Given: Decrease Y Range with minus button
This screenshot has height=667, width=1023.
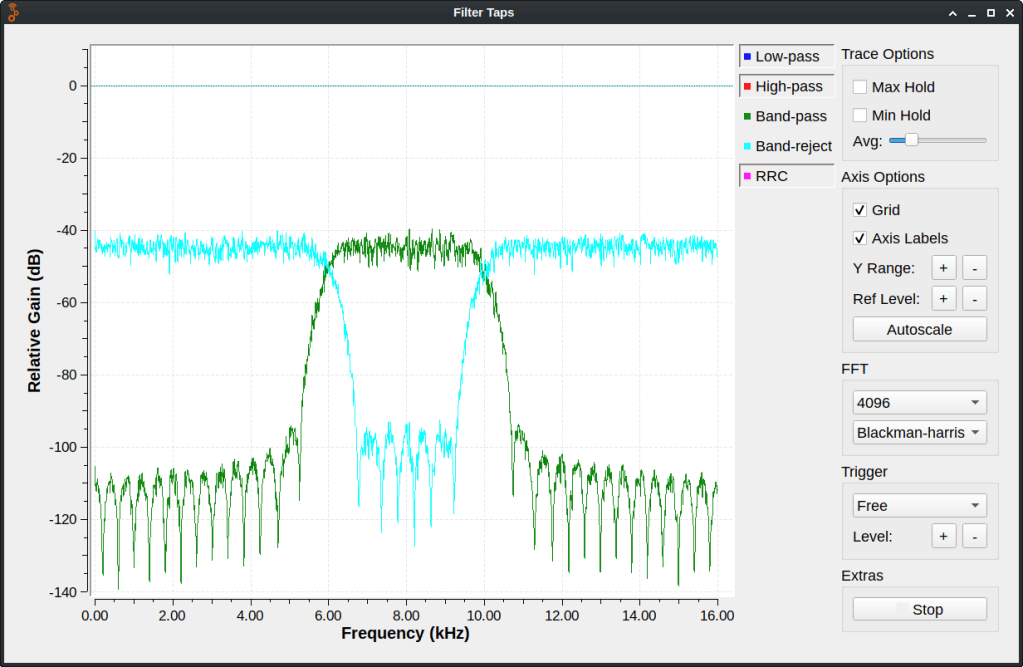Looking at the screenshot, I should pyautogui.click(x=974, y=268).
